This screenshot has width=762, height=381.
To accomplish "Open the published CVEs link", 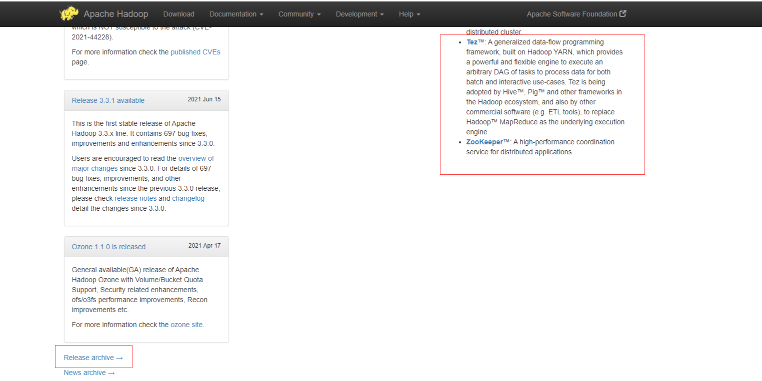I will pyautogui.click(x=195, y=52).
